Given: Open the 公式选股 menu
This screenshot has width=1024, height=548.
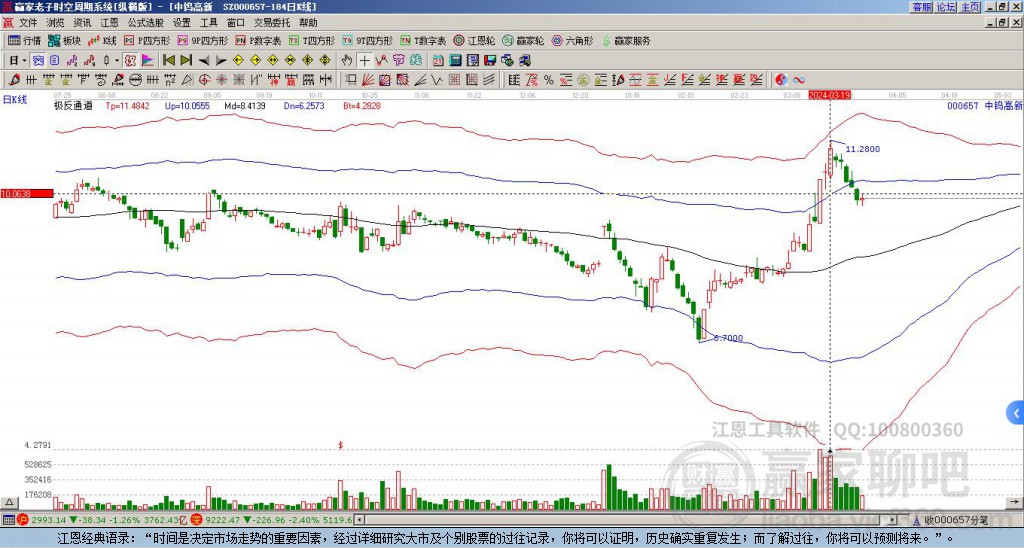Looking at the screenshot, I should (146, 23).
